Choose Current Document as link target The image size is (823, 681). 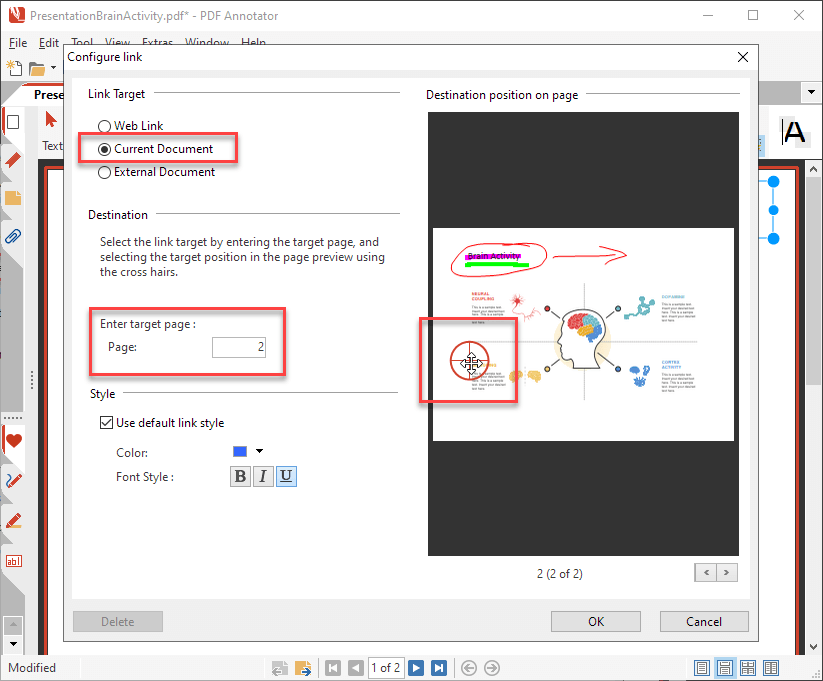click(104, 149)
